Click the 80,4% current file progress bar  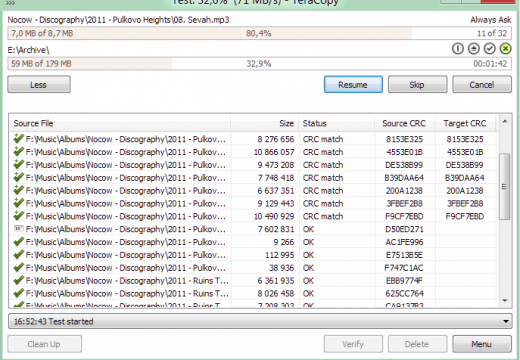click(x=259, y=33)
